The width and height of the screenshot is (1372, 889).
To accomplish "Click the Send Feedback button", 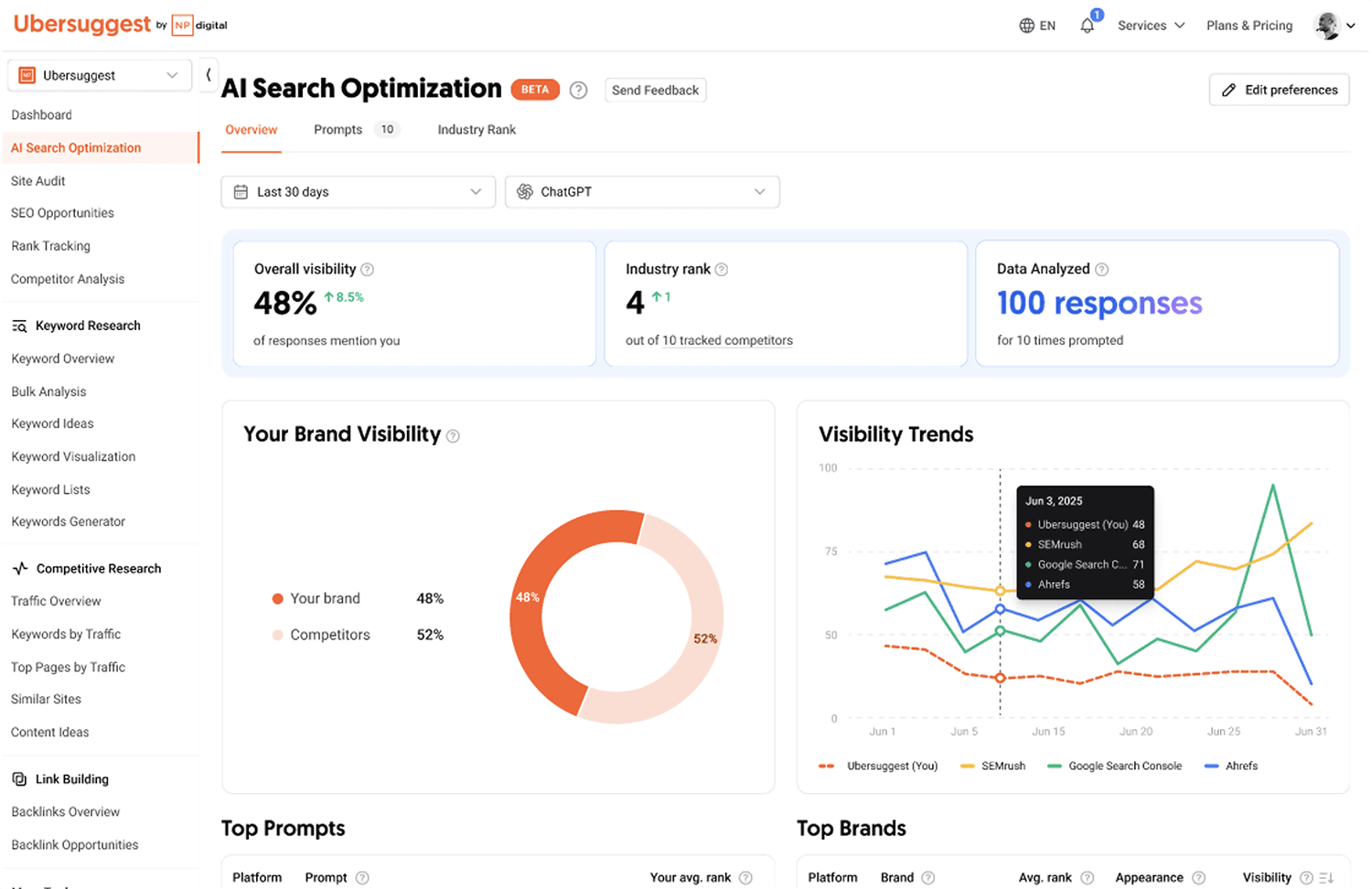I will pyautogui.click(x=655, y=90).
